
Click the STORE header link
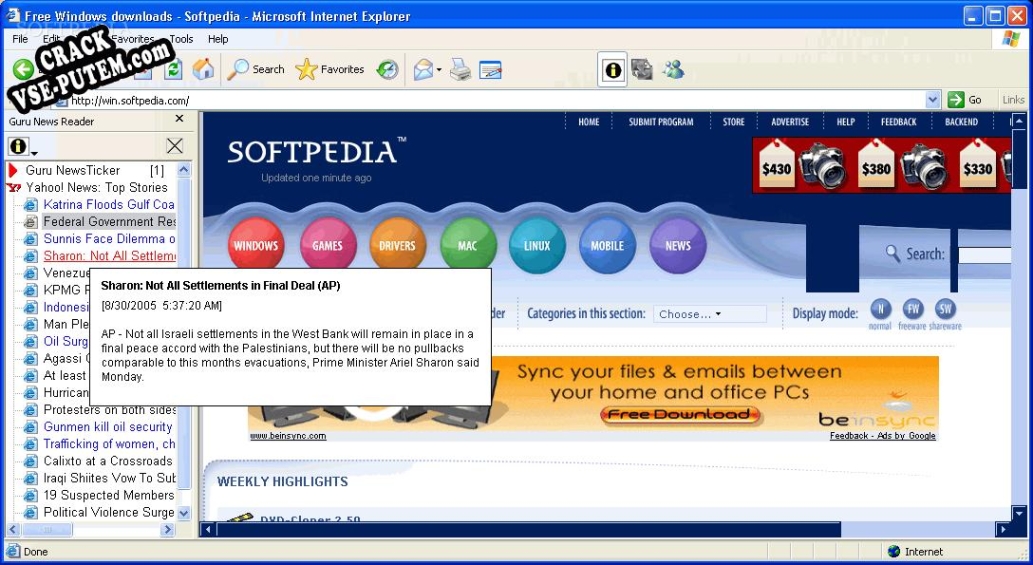(733, 122)
